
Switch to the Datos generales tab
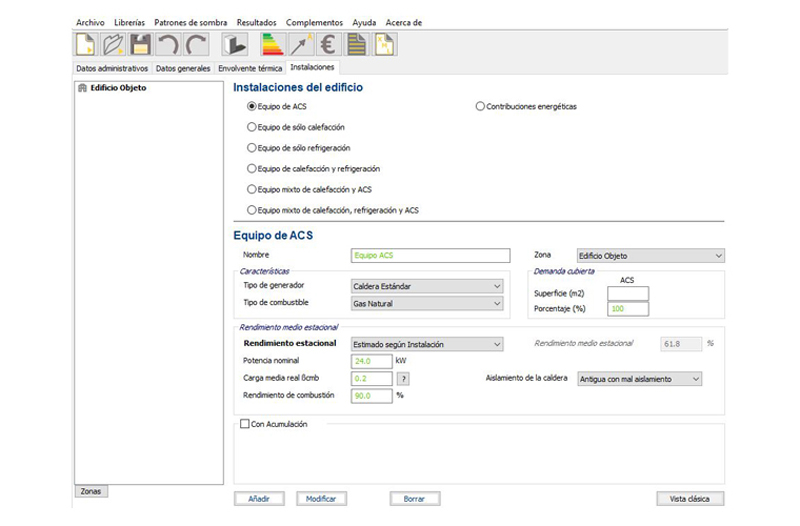(x=183, y=68)
